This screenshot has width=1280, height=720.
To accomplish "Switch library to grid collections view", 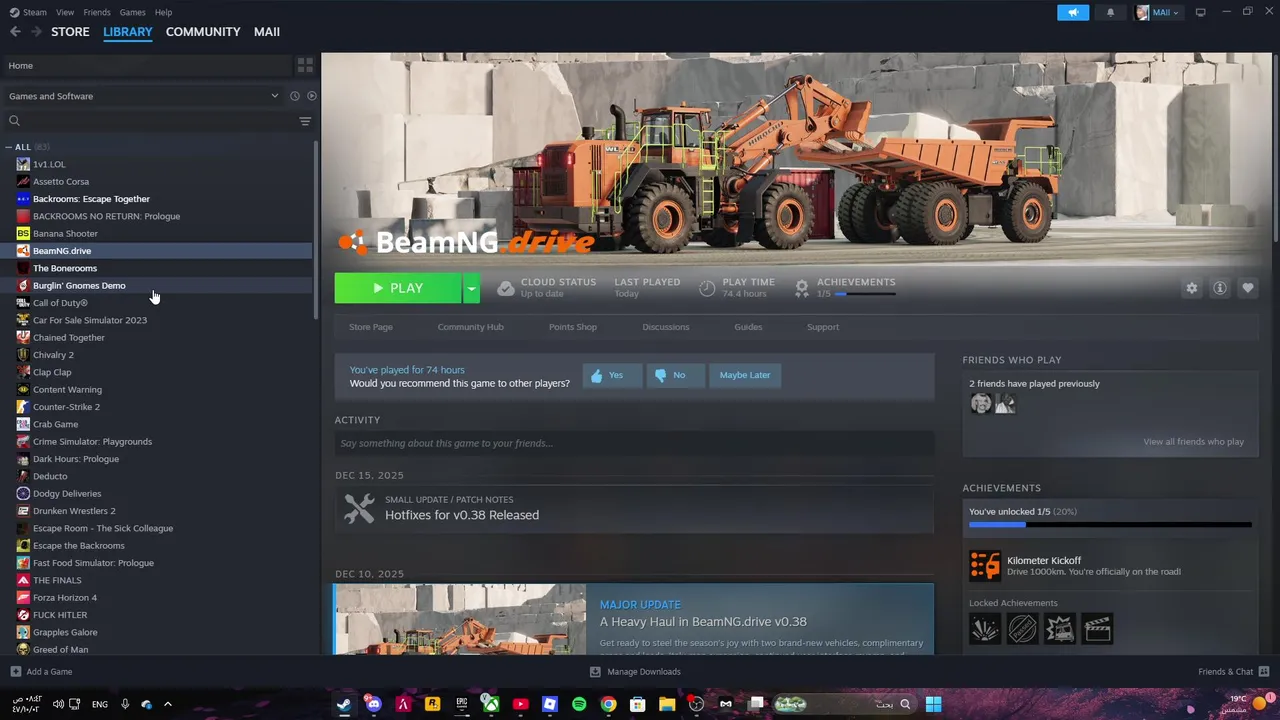I will tap(305, 65).
